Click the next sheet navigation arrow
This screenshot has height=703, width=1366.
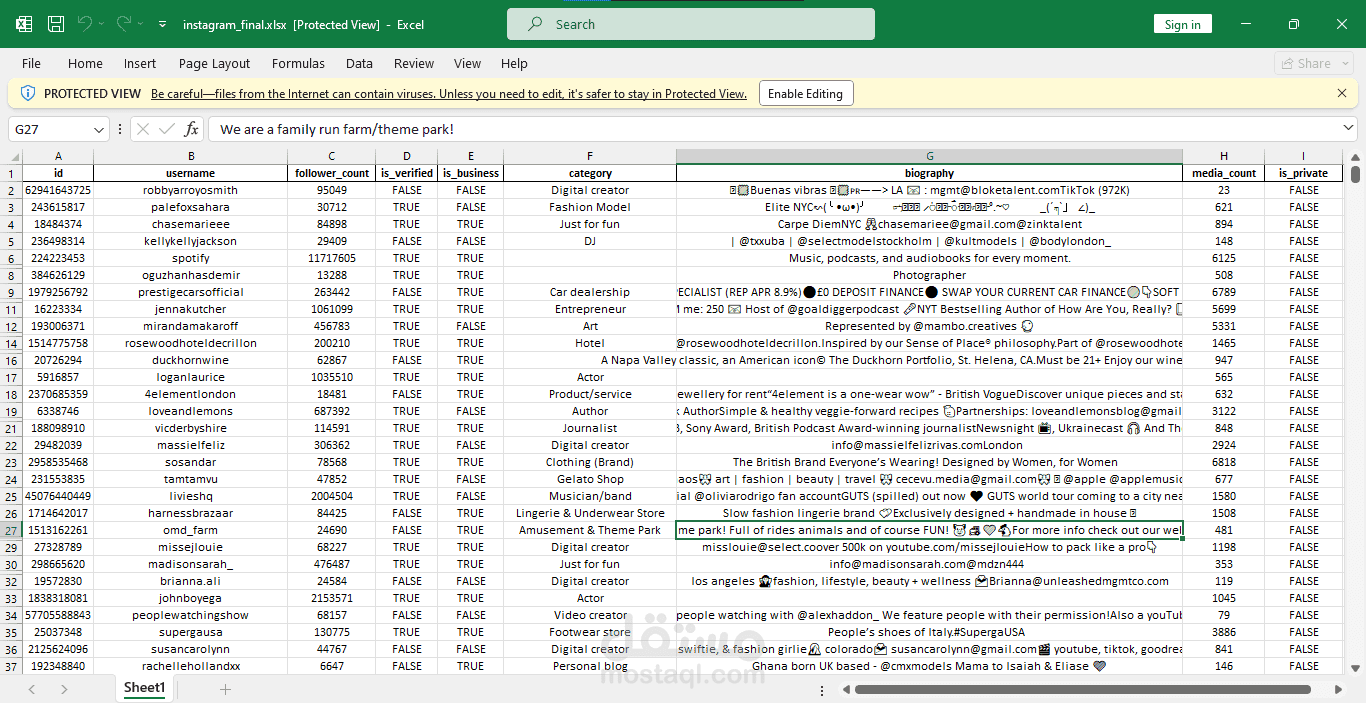pyautogui.click(x=64, y=689)
